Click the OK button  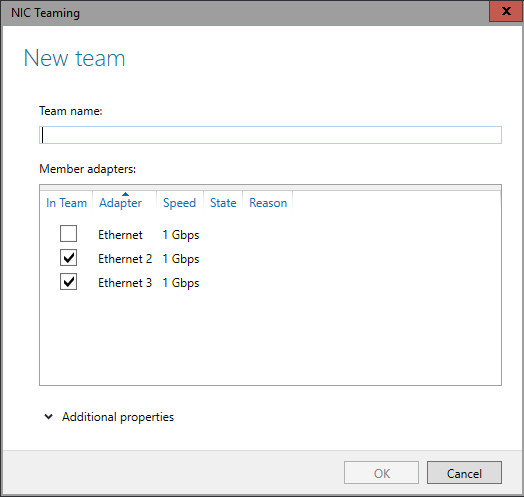pos(381,473)
